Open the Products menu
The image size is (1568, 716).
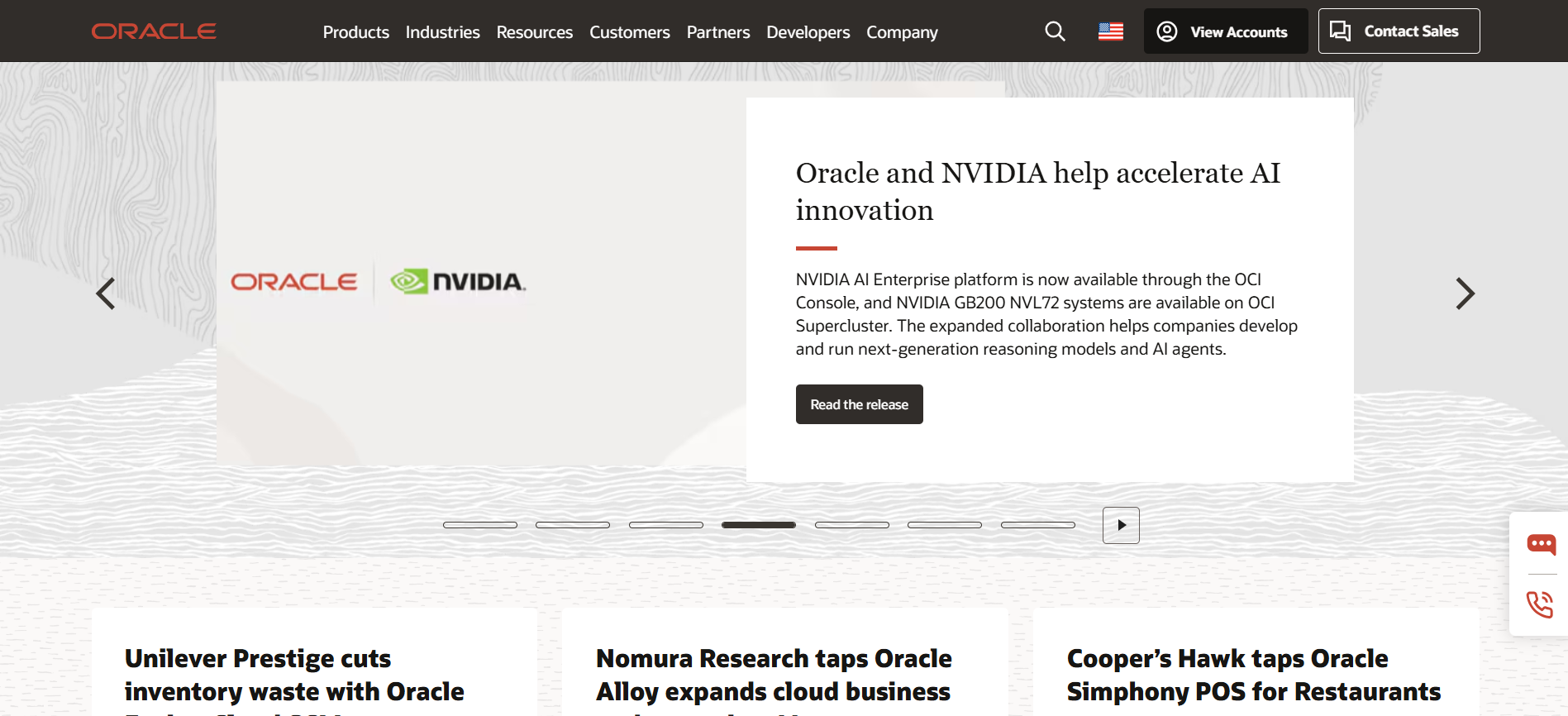(x=355, y=32)
